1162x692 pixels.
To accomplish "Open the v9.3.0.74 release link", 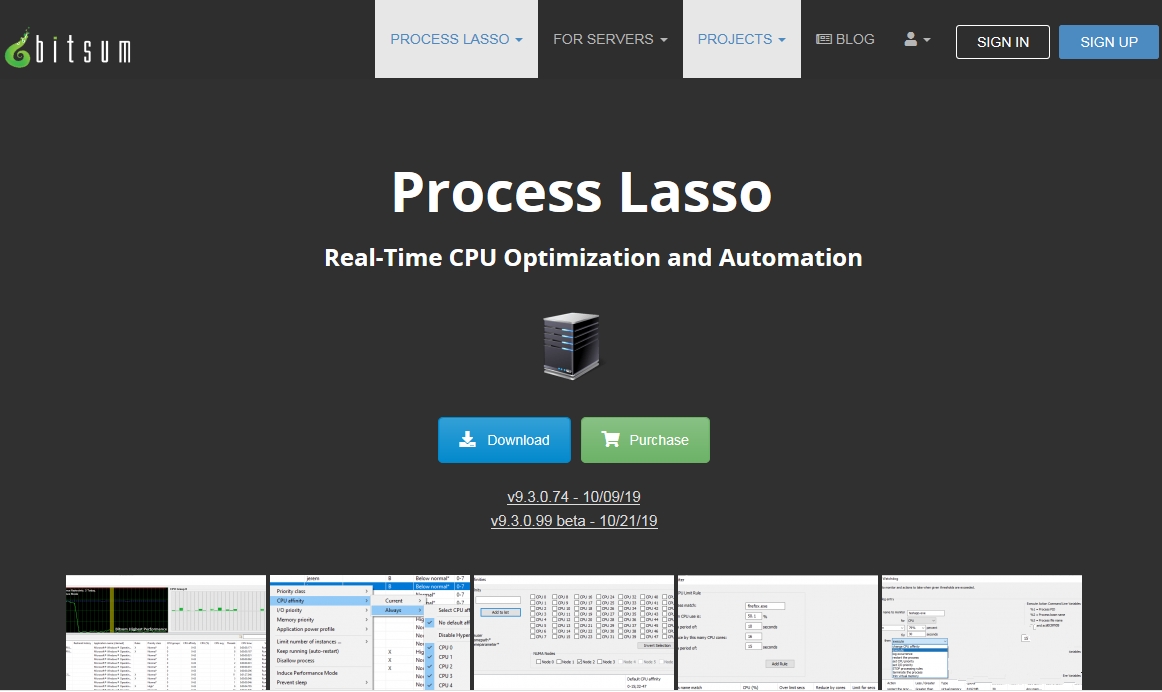I will [574, 497].
